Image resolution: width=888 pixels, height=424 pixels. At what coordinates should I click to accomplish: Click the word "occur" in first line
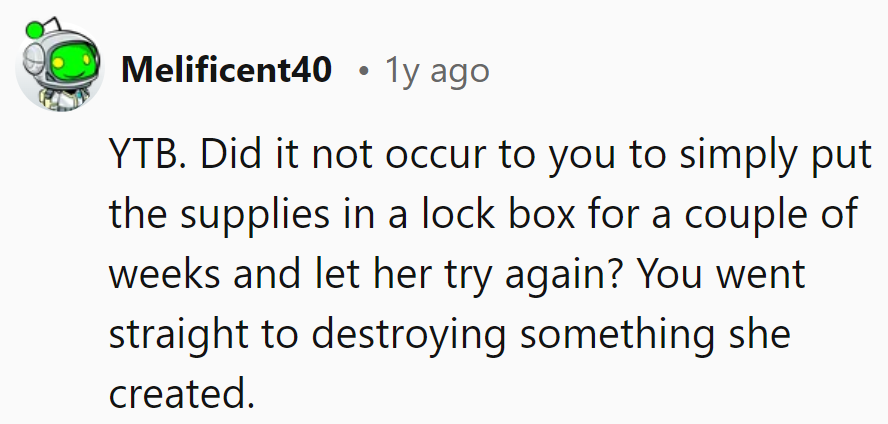click(x=436, y=158)
